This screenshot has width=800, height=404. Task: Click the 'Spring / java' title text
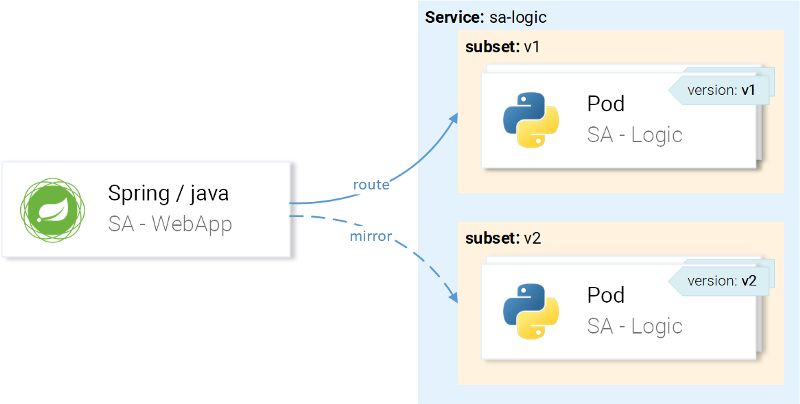coord(168,193)
